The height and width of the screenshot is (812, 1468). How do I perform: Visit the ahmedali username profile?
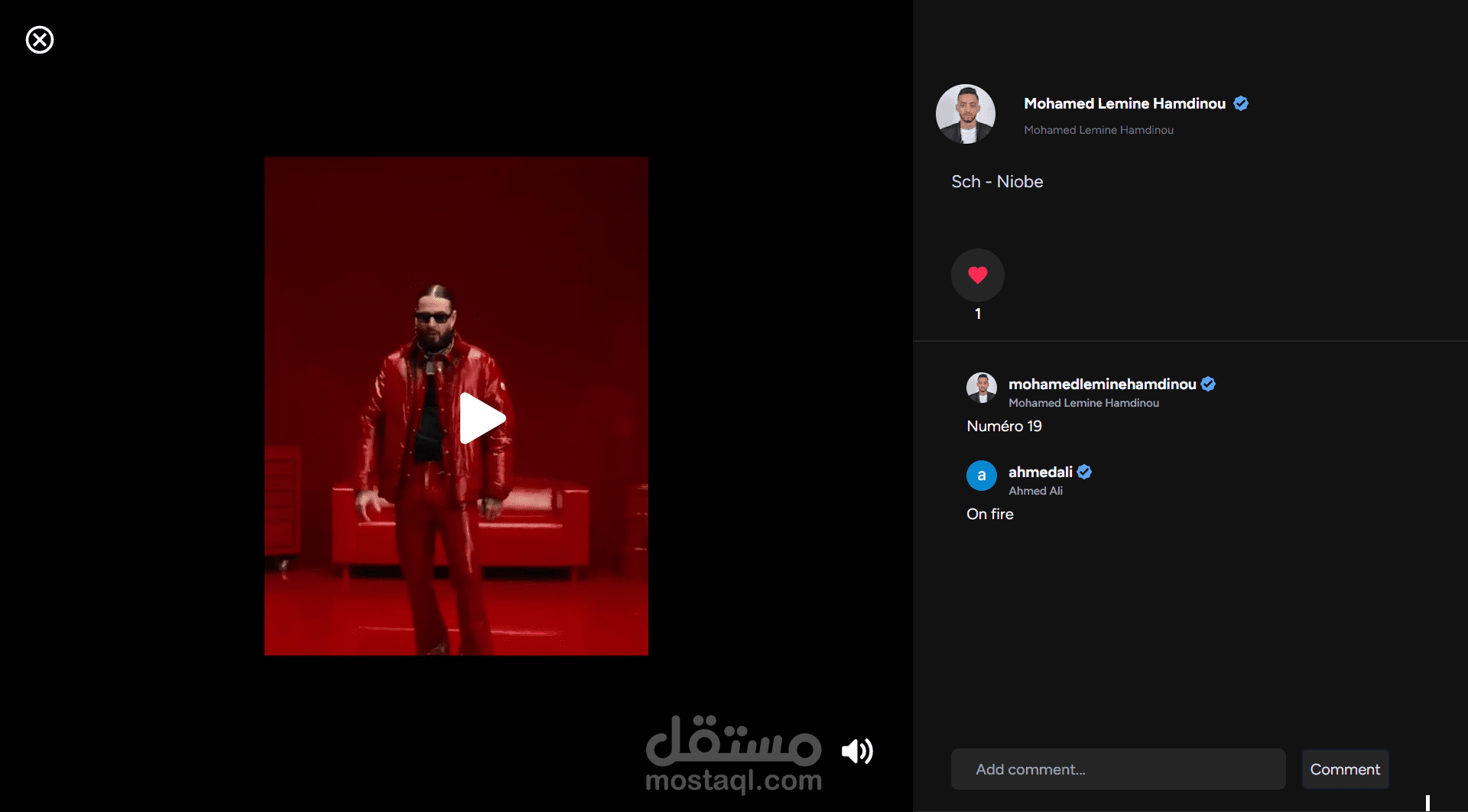(x=1040, y=472)
